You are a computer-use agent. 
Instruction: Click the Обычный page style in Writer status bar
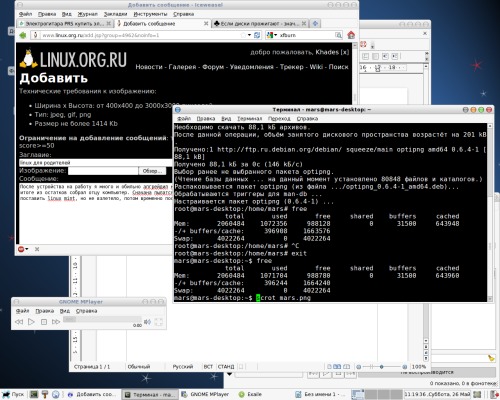139,367
